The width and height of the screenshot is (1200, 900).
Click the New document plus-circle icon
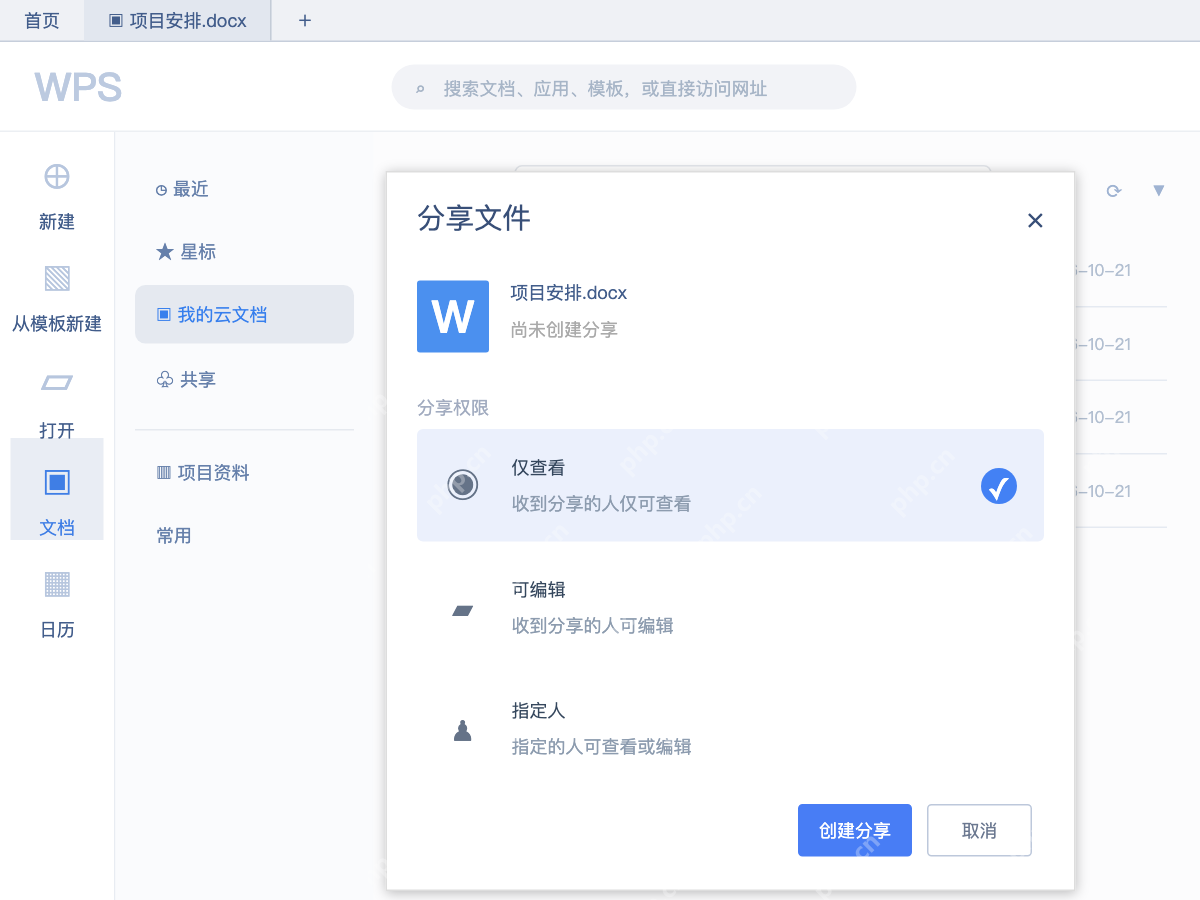coord(57,177)
